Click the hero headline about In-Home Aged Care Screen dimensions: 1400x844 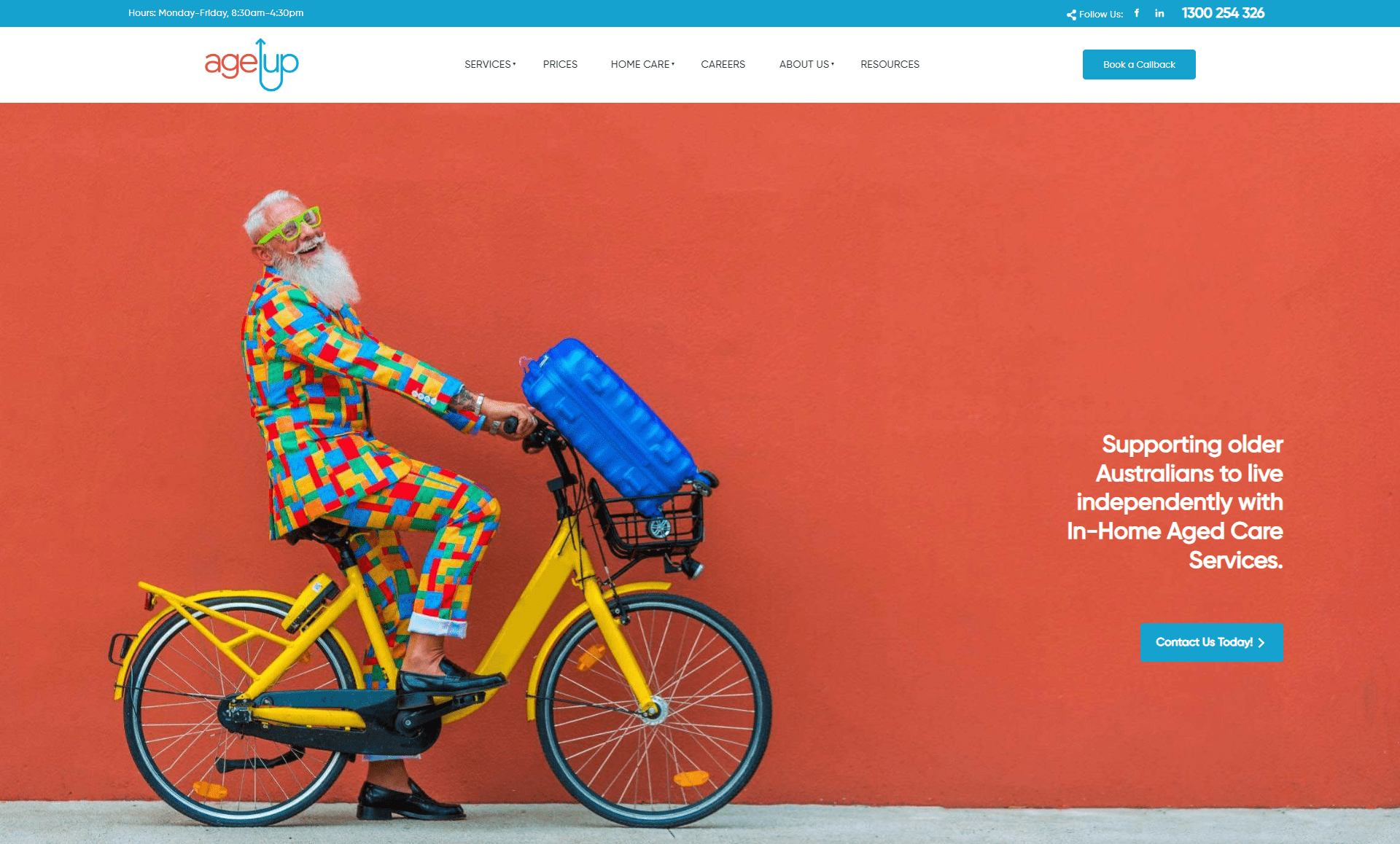pos(1175,502)
